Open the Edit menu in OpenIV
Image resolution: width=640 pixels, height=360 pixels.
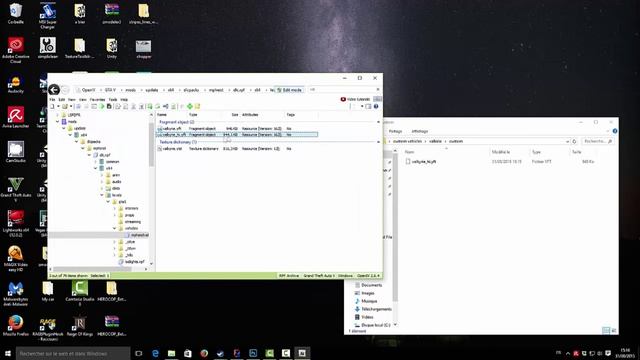tap(62, 100)
